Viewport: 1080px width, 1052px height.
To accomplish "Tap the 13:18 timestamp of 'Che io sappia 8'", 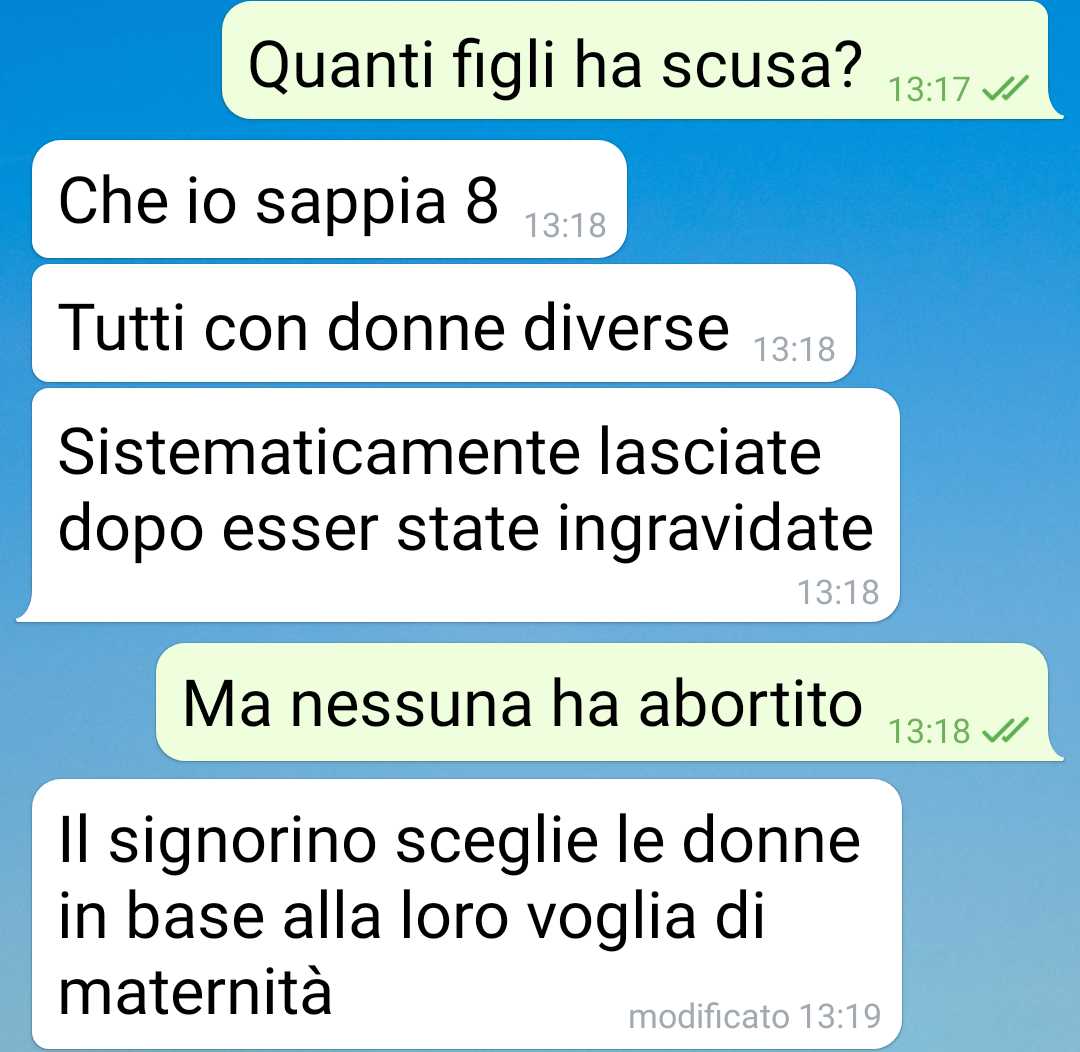I will (565, 225).
